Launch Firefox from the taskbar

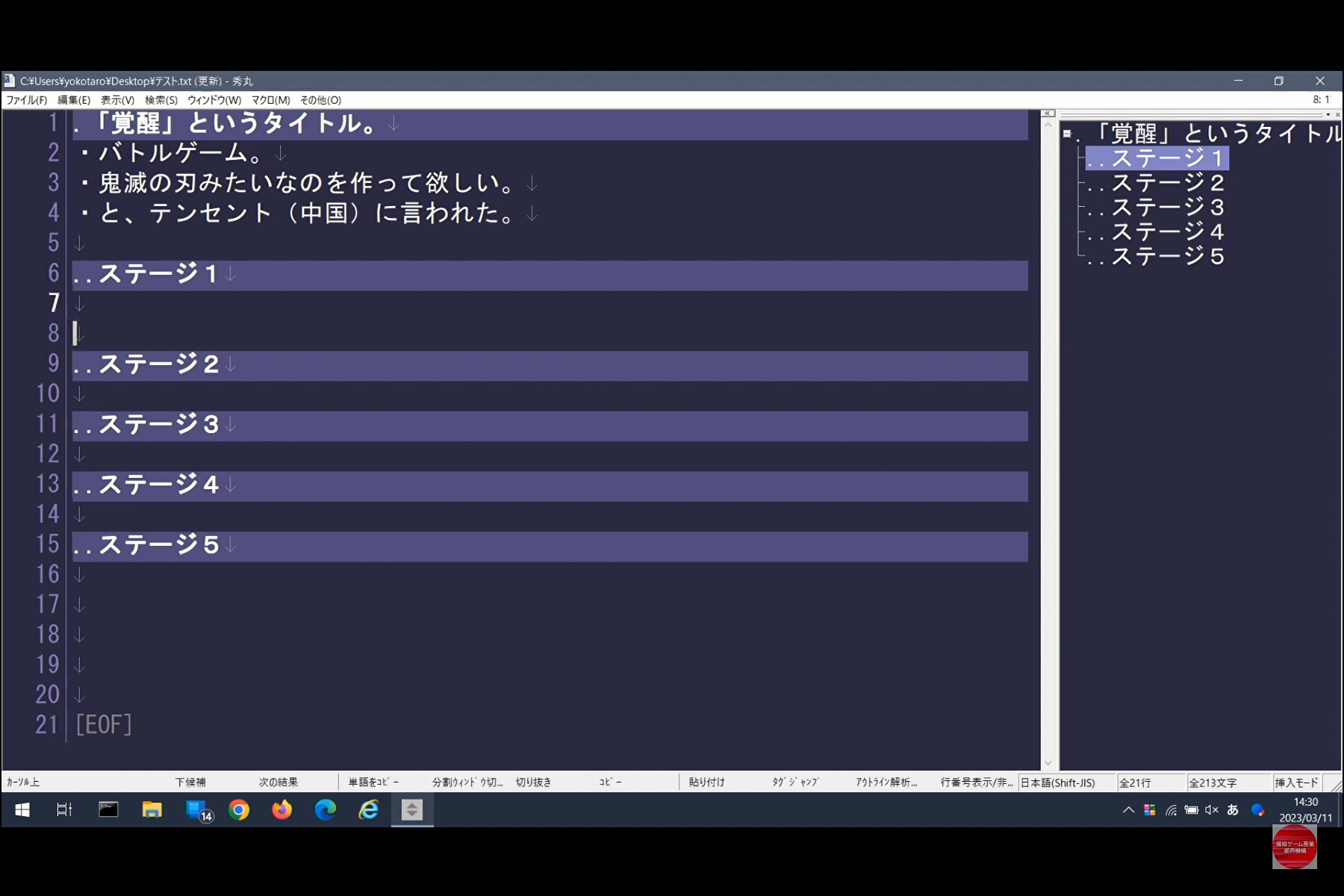(x=282, y=810)
